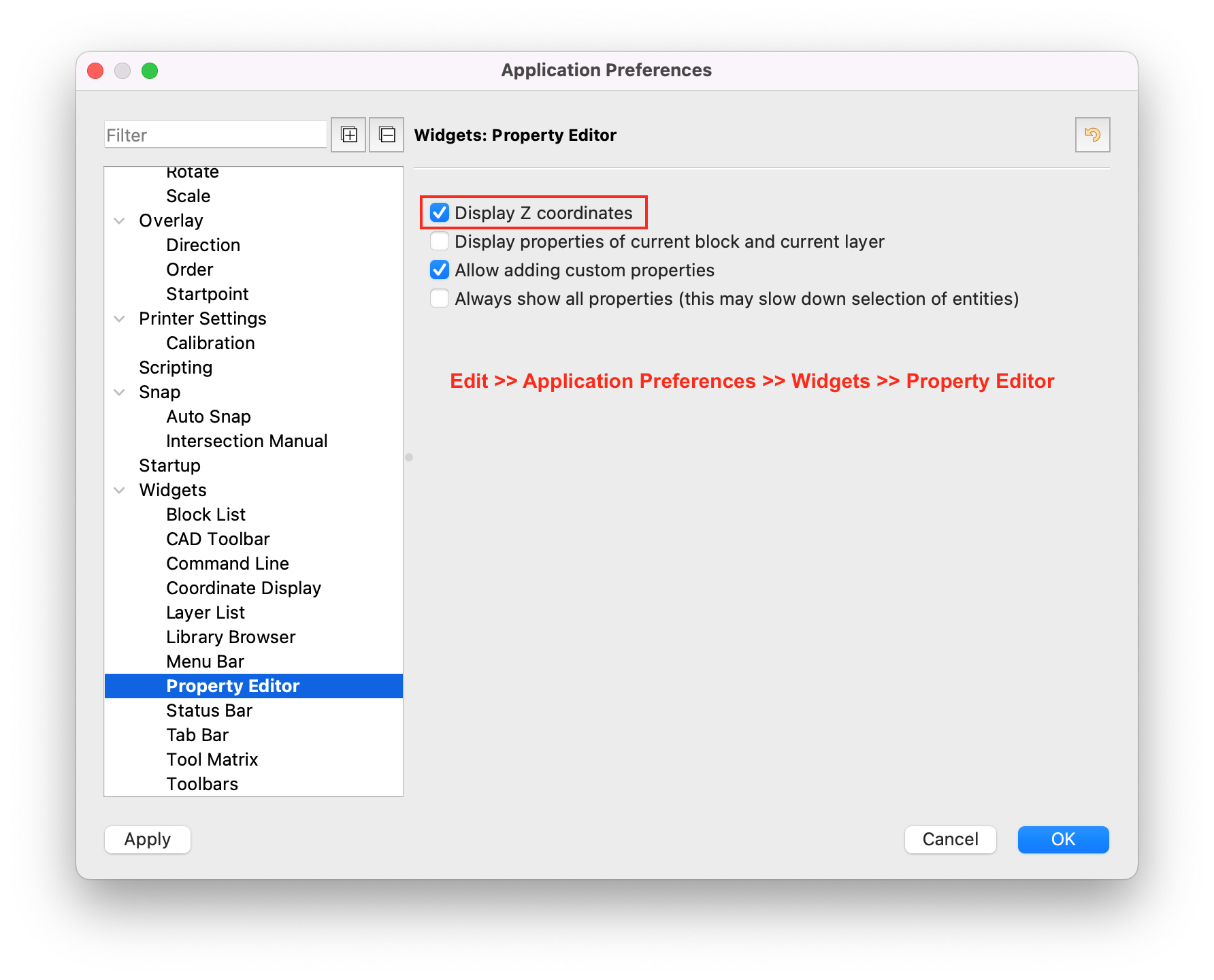Uncheck Display Z coordinates checkbox
This screenshot has height=980, width=1214.
[440, 213]
